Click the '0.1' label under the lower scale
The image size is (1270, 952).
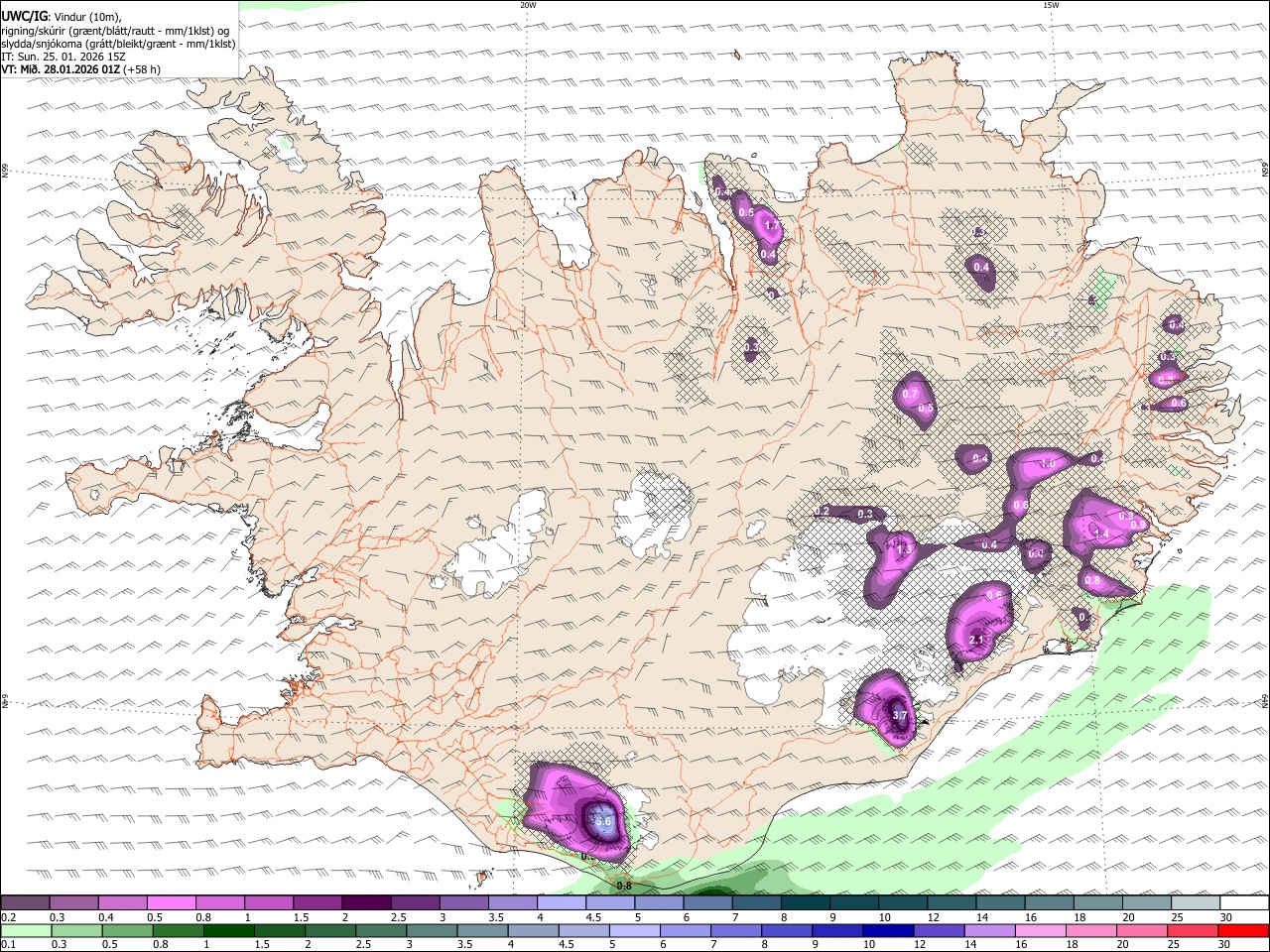[7, 944]
